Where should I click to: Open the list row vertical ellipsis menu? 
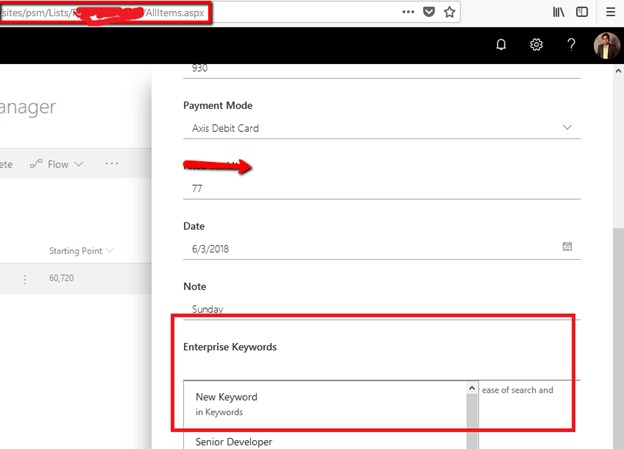pos(25,279)
